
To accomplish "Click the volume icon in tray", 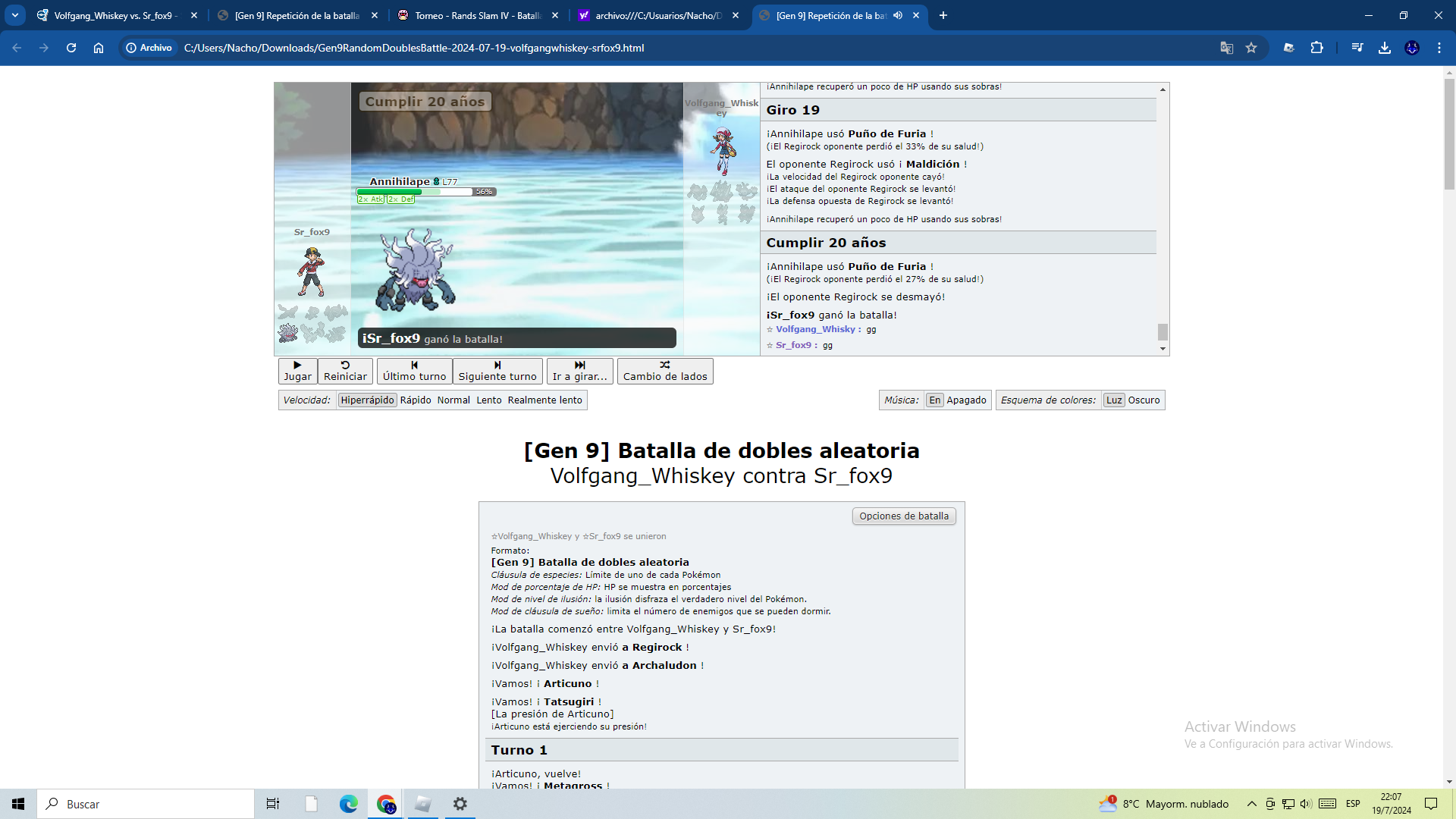I will 1306,804.
